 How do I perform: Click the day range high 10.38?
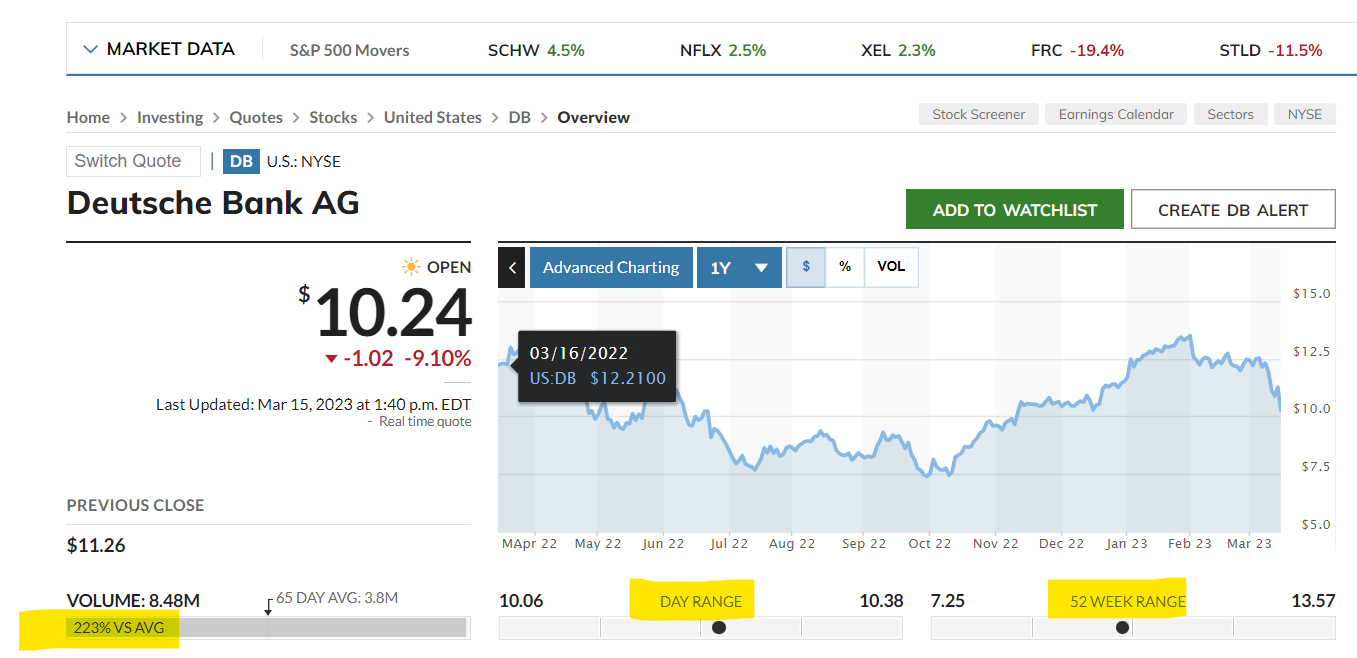pos(881,600)
